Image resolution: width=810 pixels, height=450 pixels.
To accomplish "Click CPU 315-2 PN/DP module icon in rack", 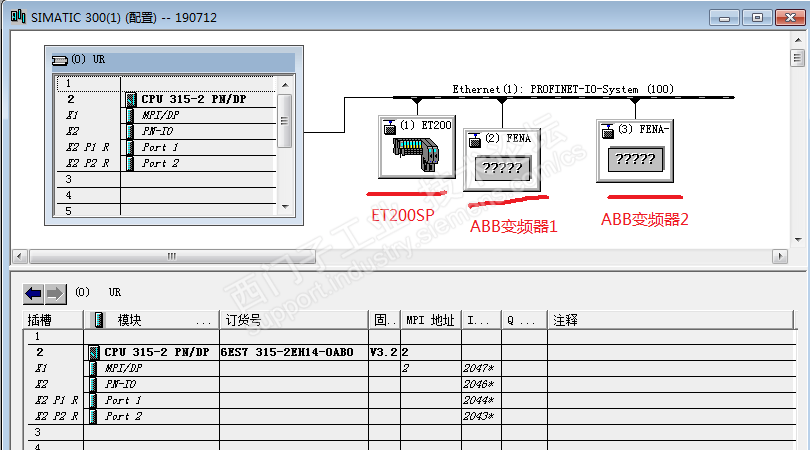I will tap(131, 99).
